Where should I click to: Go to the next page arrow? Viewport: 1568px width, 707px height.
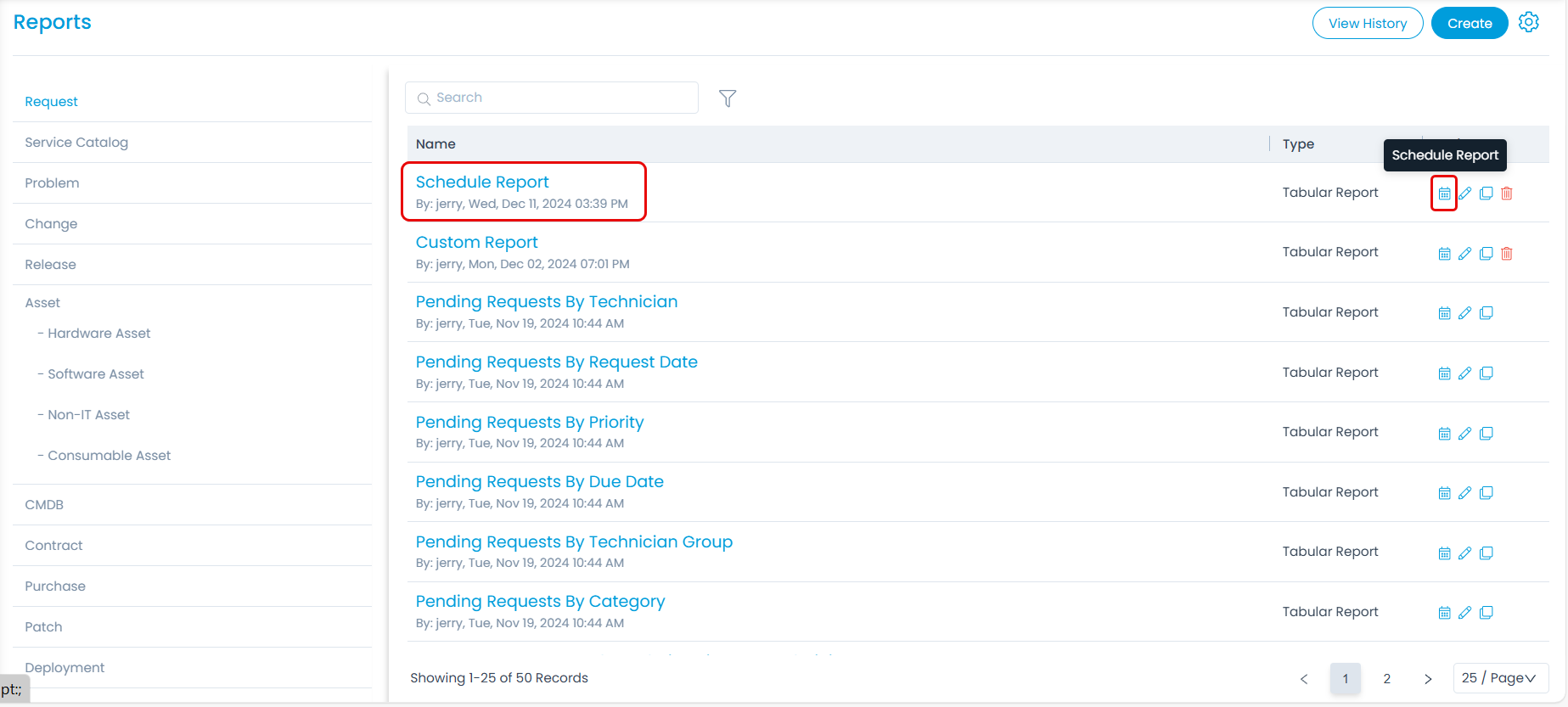1428,679
